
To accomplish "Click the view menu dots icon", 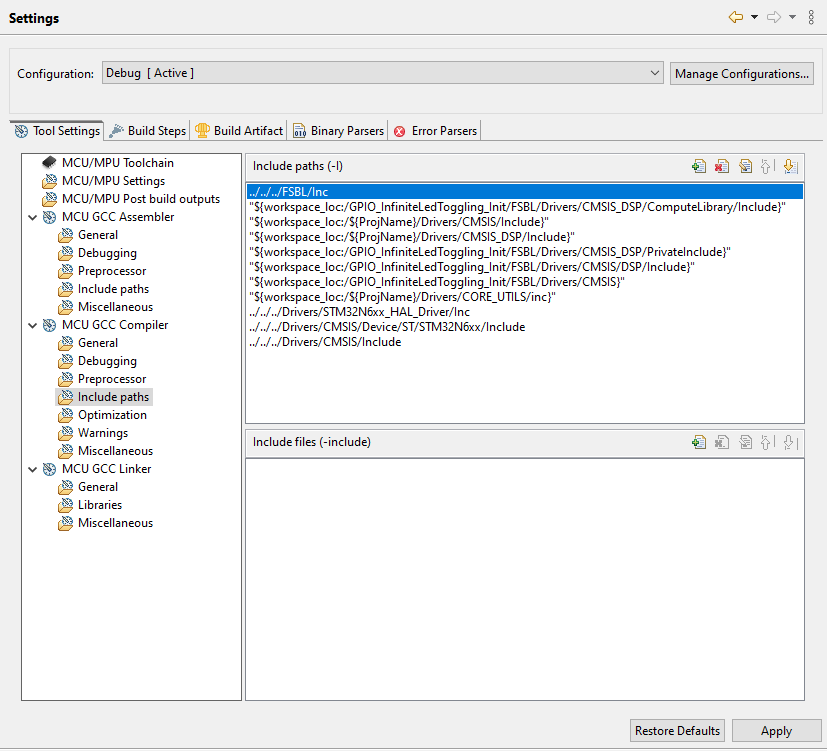I will pos(811,17).
